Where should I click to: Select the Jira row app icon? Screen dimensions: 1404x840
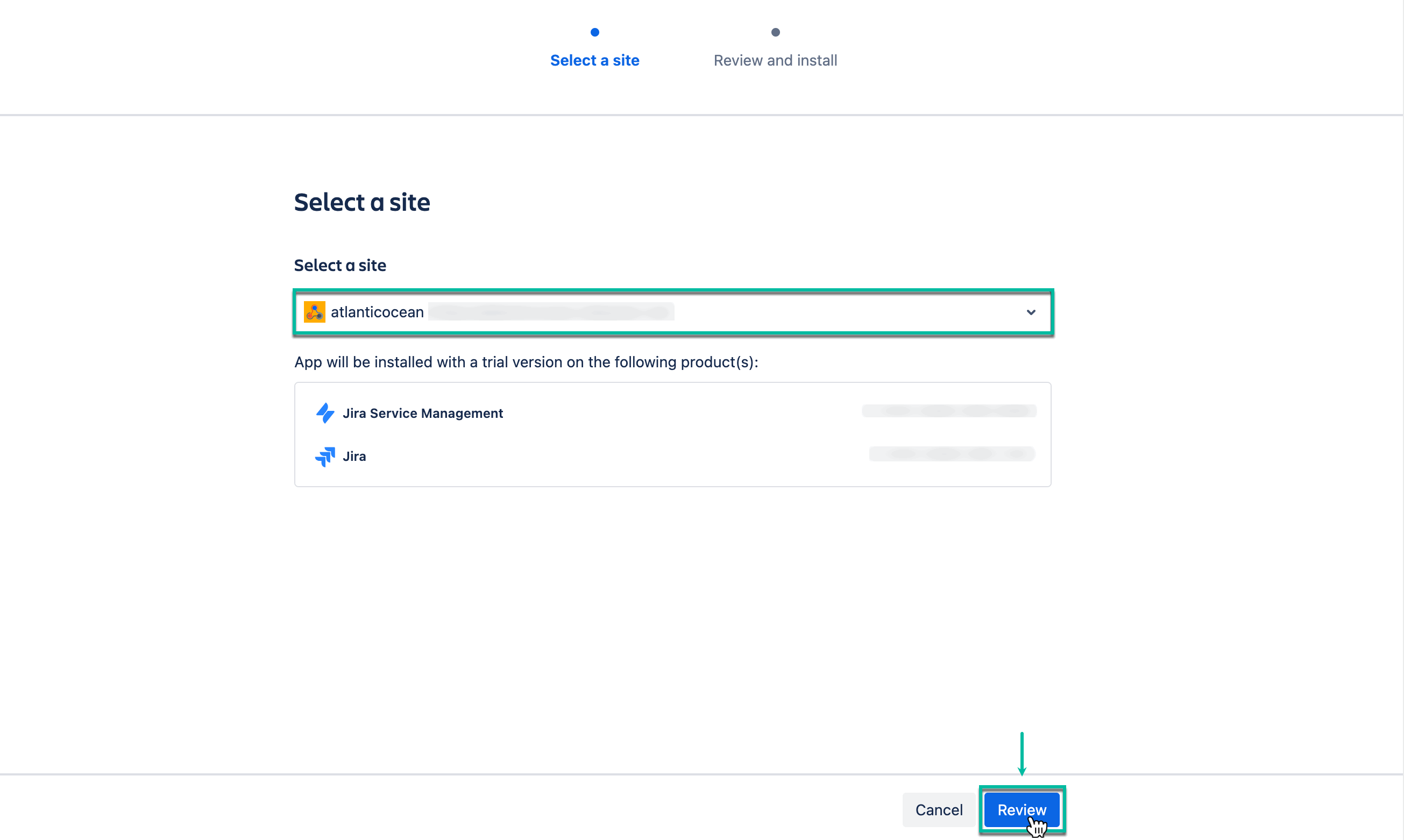coord(325,456)
